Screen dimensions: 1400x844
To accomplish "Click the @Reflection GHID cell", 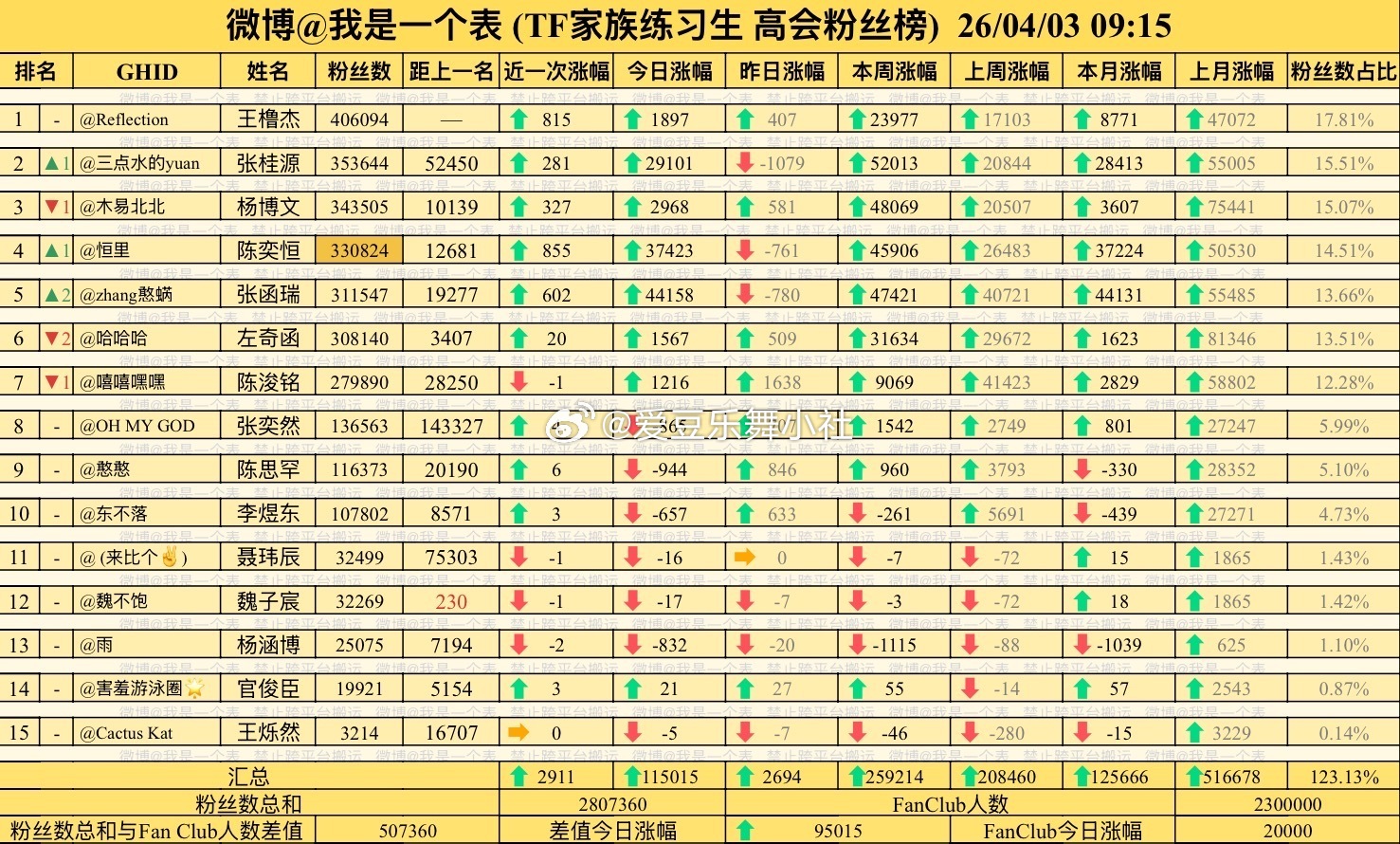I will [x=147, y=119].
